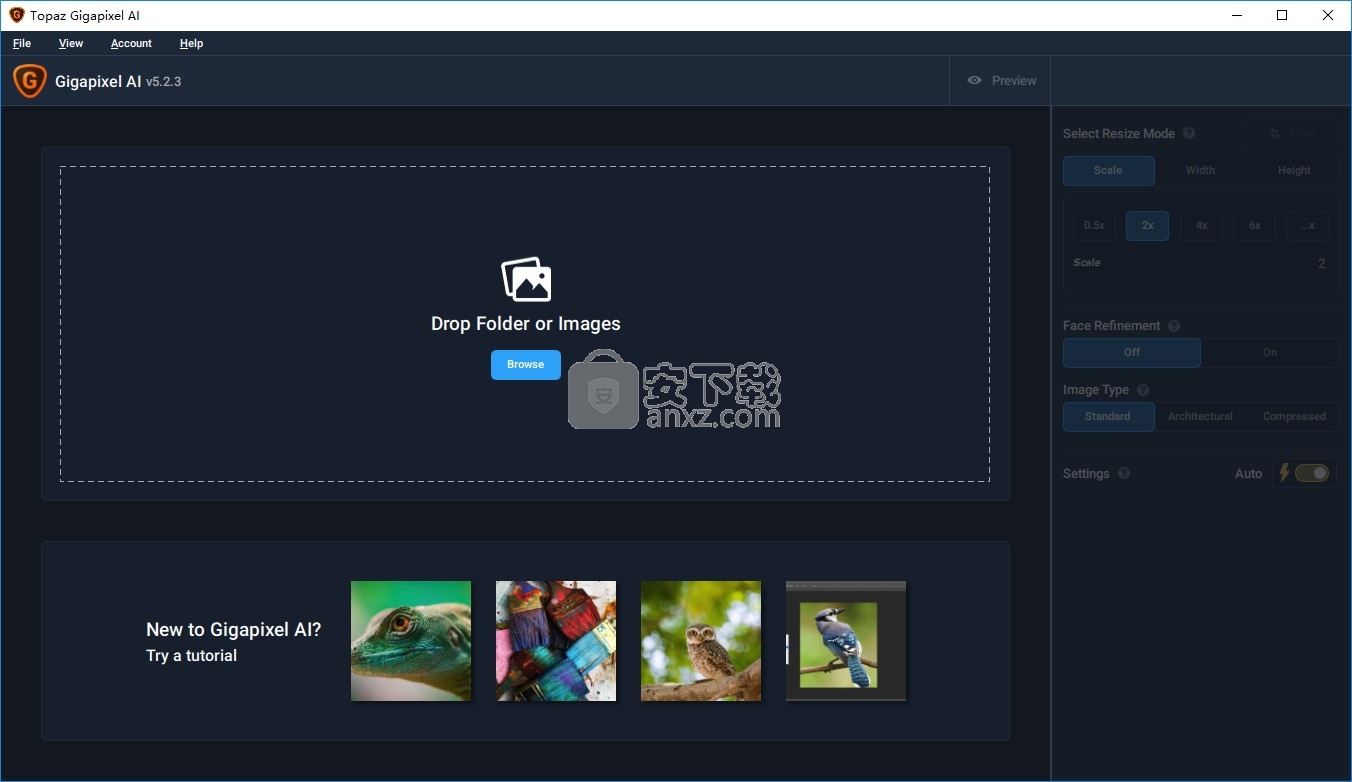The image size is (1352, 782).
Task: Click the Browse button
Action: pos(525,364)
